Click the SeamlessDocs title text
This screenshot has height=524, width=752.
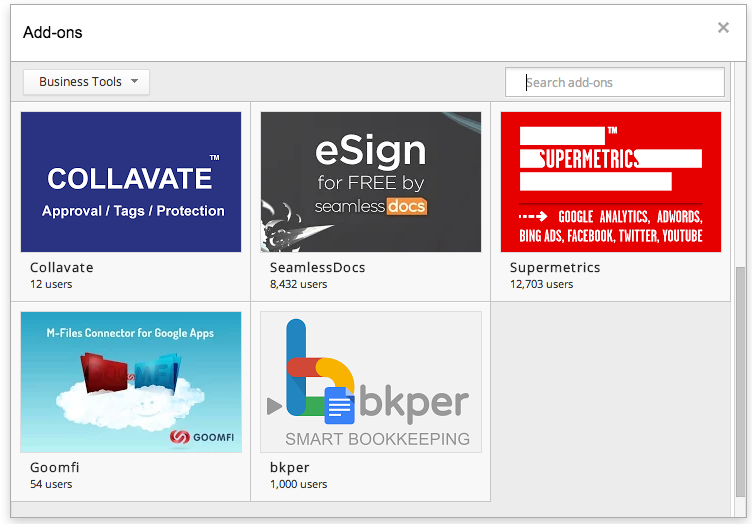(x=317, y=268)
